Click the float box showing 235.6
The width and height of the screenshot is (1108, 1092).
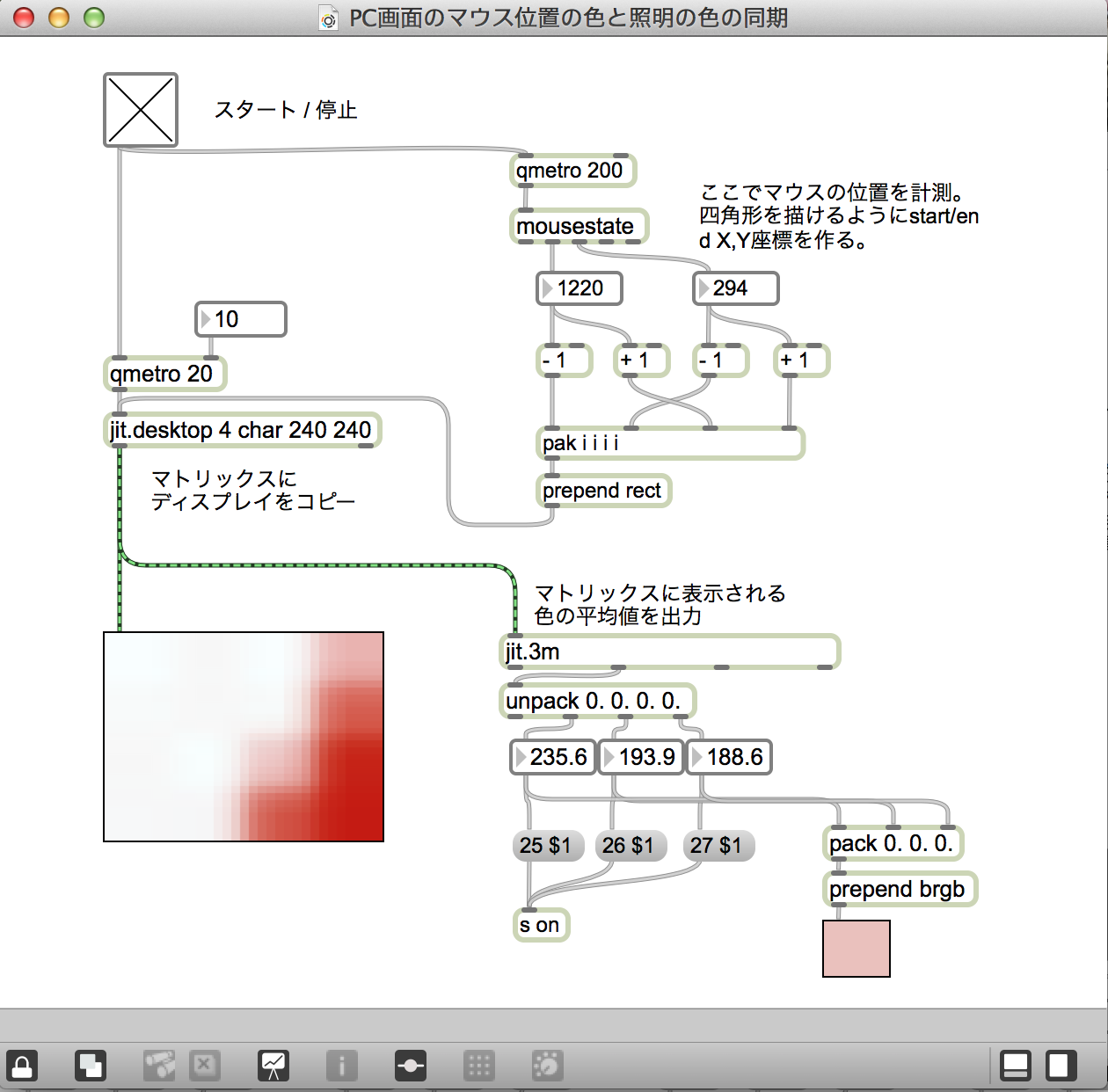coord(553,757)
